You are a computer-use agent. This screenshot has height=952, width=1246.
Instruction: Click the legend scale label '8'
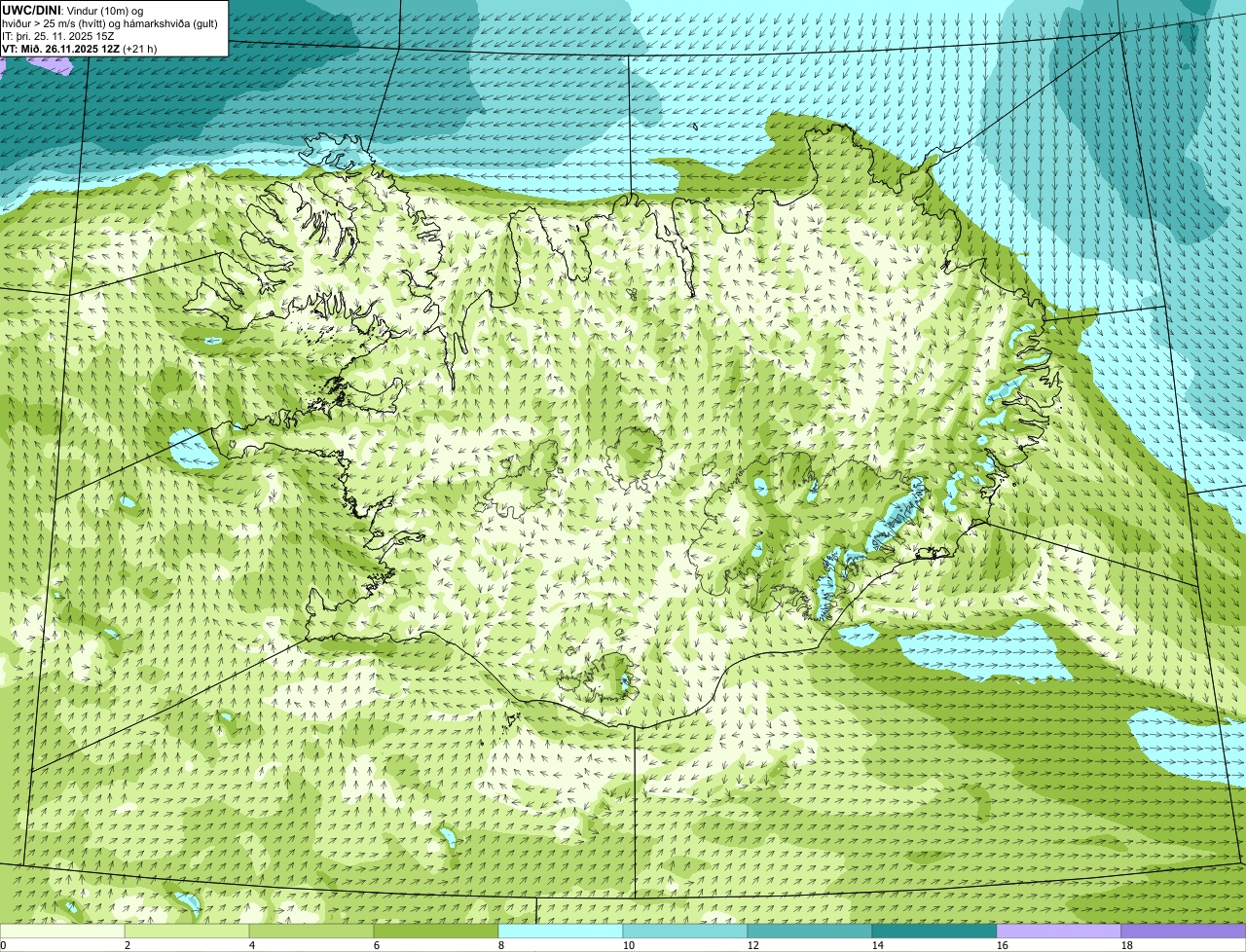pos(500,945)
